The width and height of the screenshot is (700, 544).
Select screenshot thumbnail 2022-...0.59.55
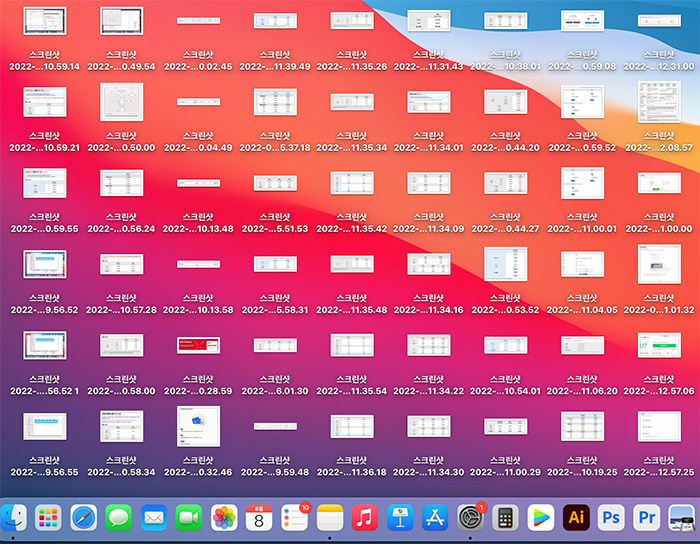pos(45,183)
